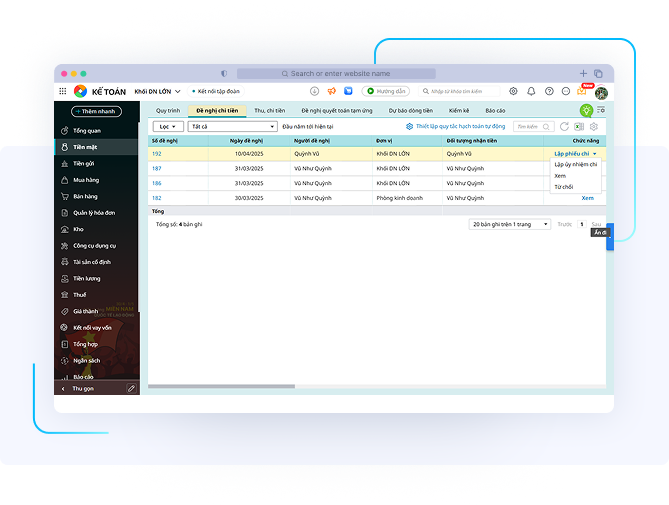Export list using the Excel icon
This screenshot has height=505, width=669.
click(579, 127)
